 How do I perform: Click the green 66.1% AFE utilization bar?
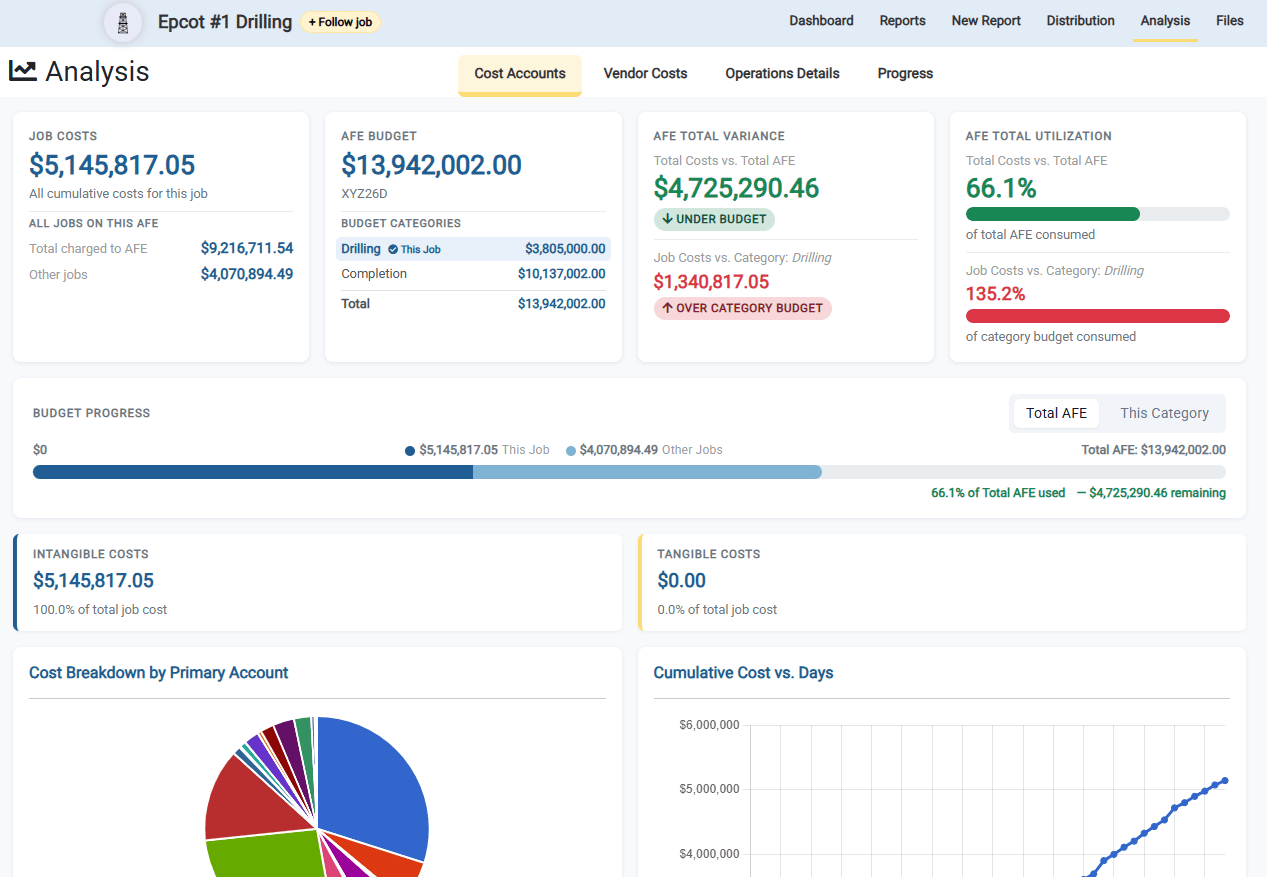click(1053, 214)
